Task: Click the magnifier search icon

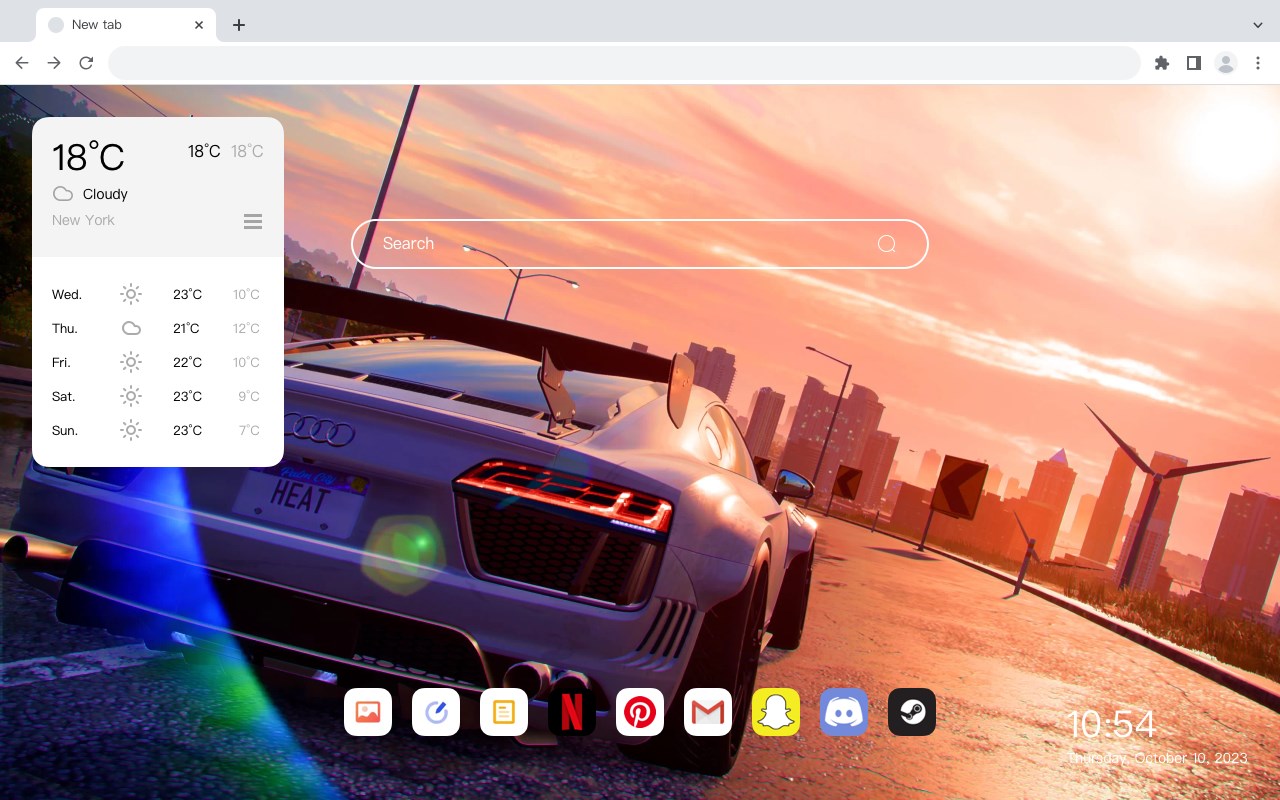Action: click(x=886, y=244)
